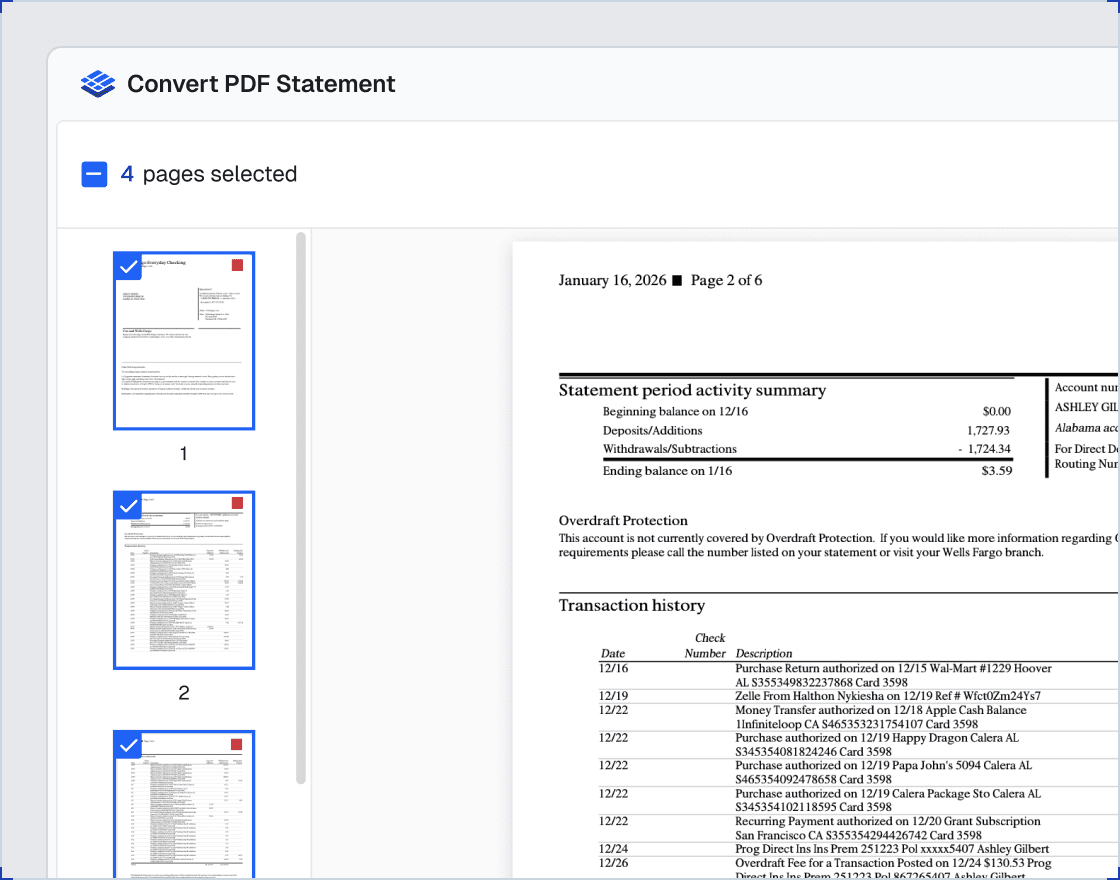Screen dimensions: 1120x880
Task: Uncheck page 2 thumbnail checkbox
Action: 128,506
